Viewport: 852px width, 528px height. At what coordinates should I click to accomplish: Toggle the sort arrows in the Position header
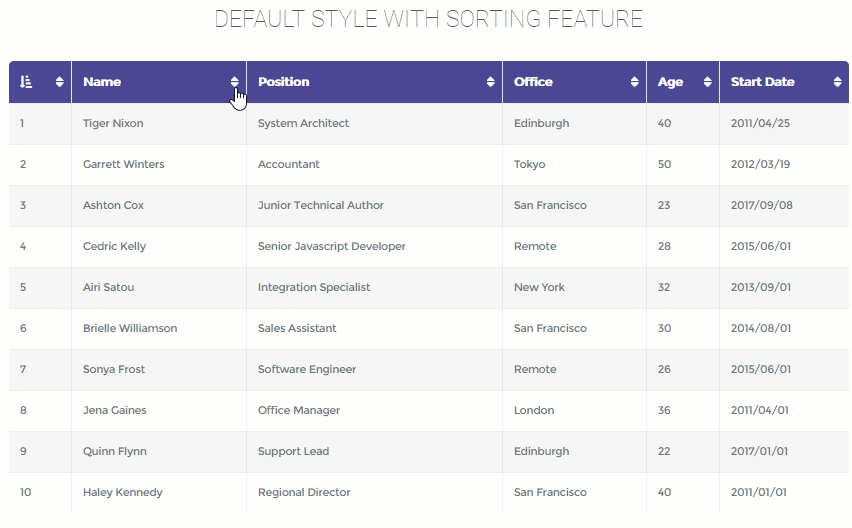(491, 82)
